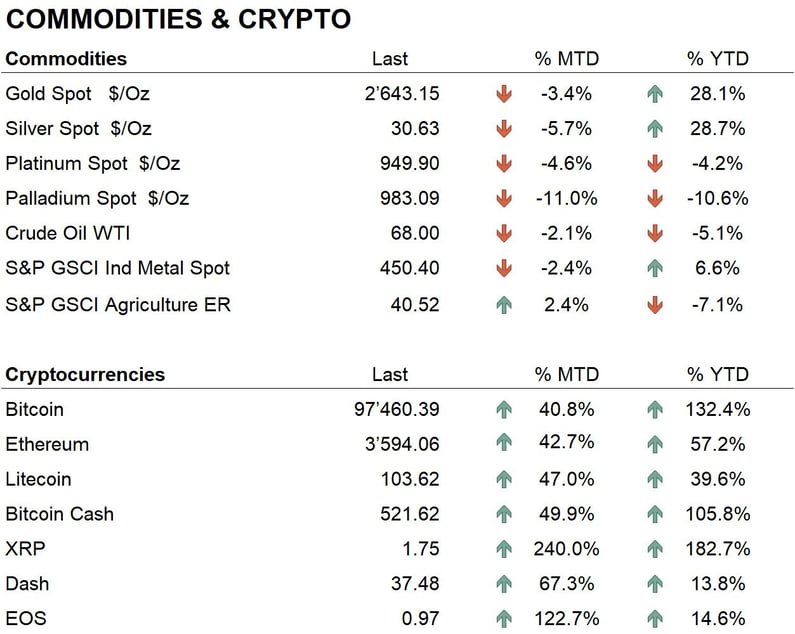The width and height of the screenshot is (795, 634).
Task: Click the Crude Oil WTI MTD down arrow
Action: click(x=504, y=234)
